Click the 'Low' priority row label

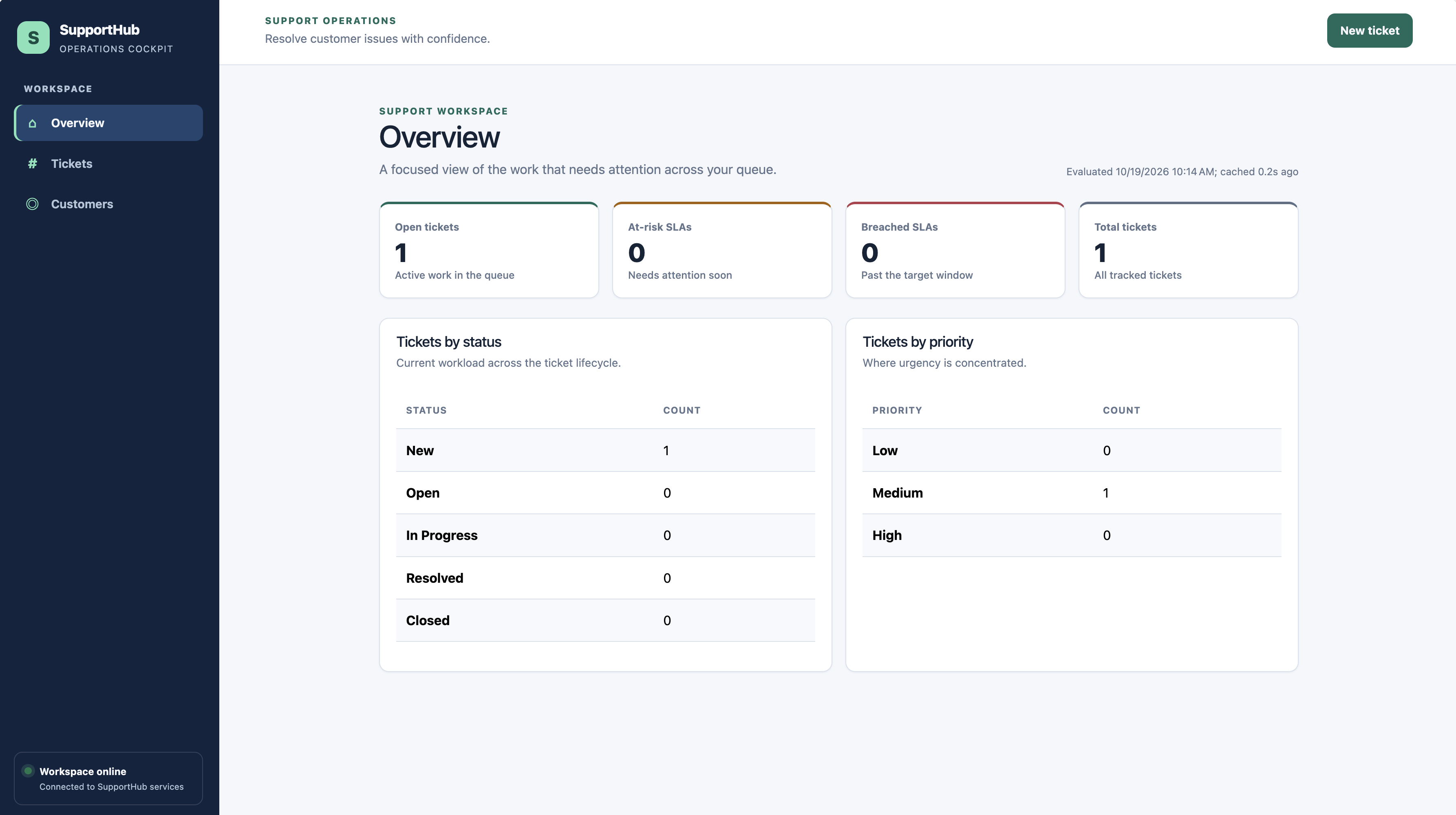[885, 450]
